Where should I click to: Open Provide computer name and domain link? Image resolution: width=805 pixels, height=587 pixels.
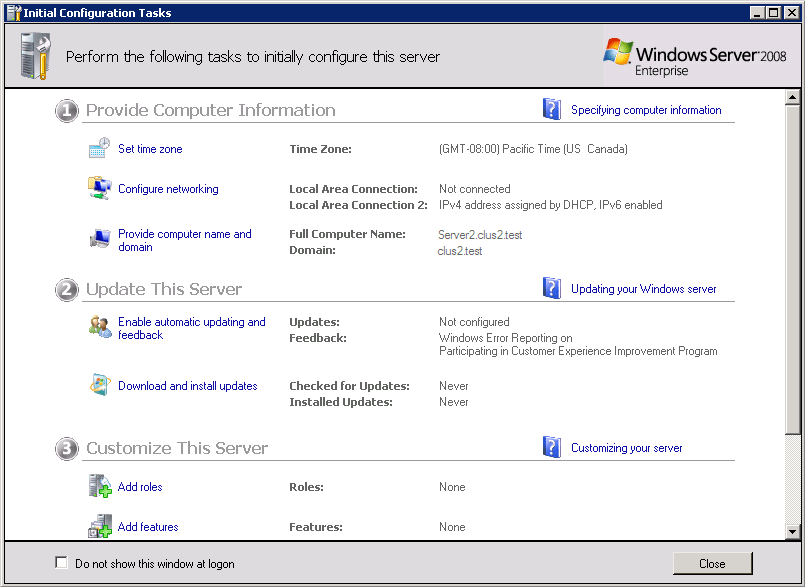185,240
